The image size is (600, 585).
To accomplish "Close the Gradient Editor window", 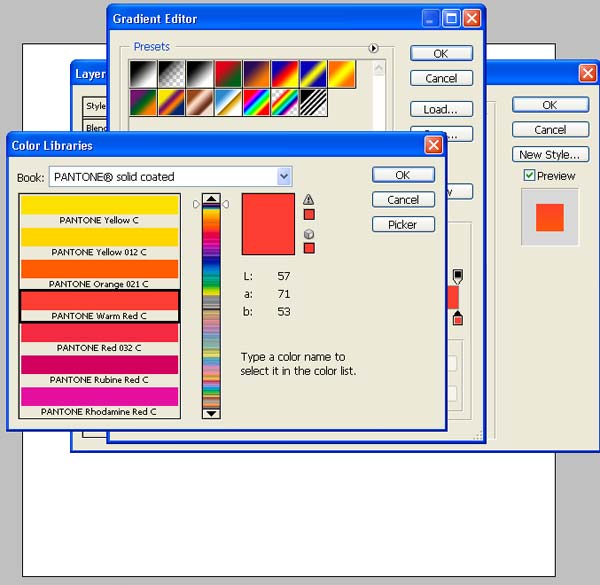I will 472,18.
